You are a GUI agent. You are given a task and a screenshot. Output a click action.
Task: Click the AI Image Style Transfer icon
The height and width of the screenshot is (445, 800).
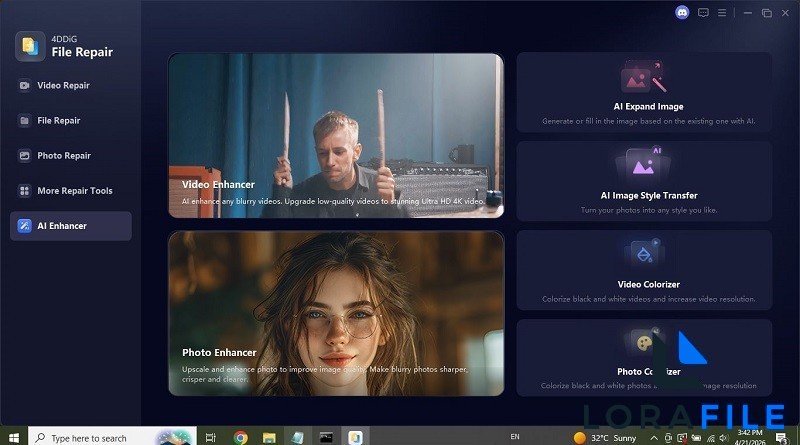(642, 163)
